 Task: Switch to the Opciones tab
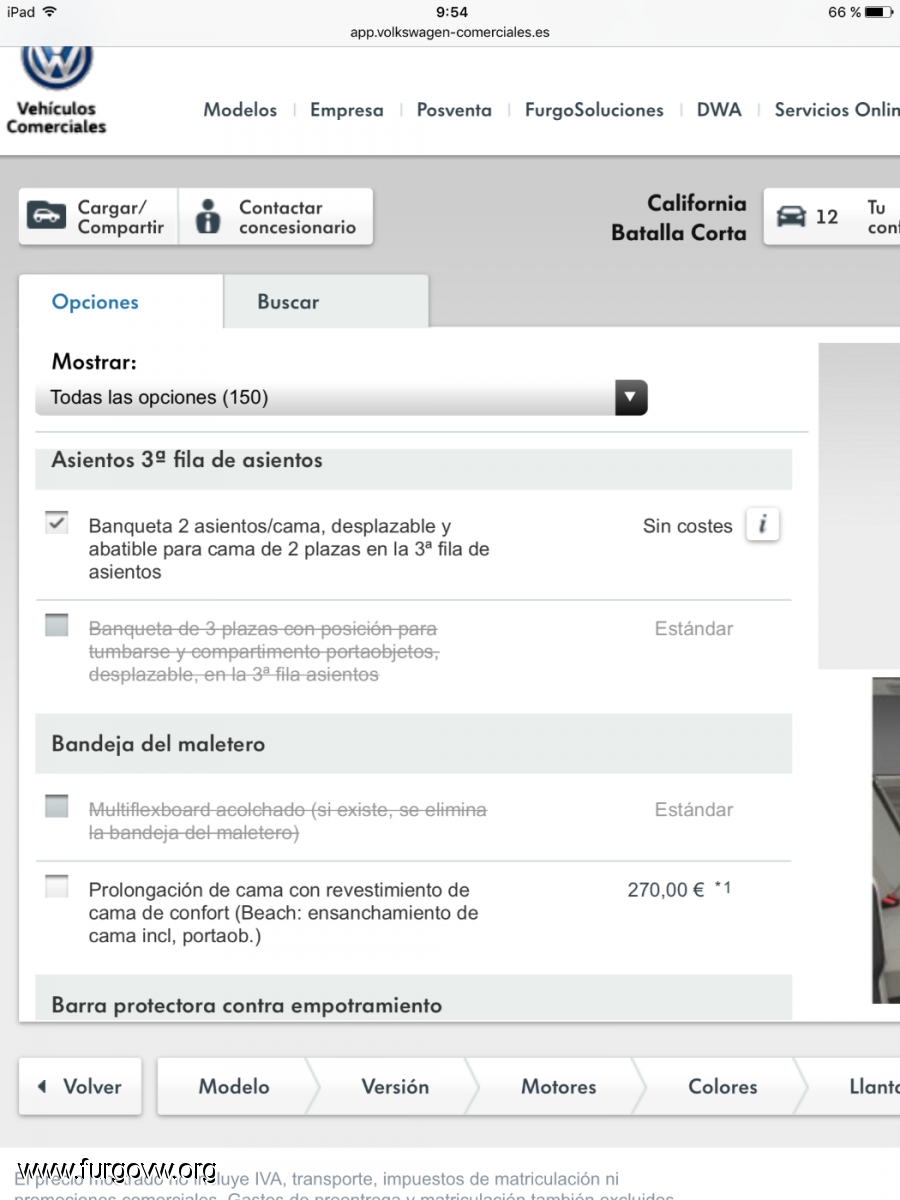point(120,302)
